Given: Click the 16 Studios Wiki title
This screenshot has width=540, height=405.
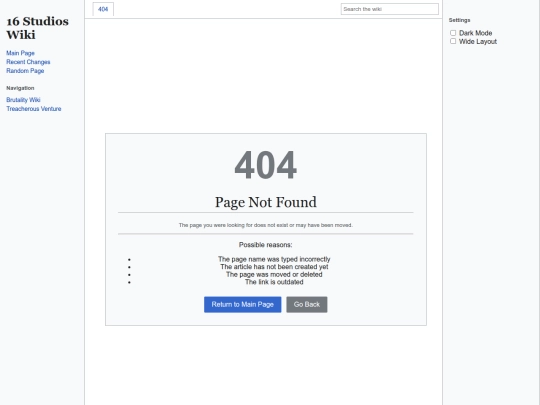Looking at the screenshot, I should click(37, 28).
